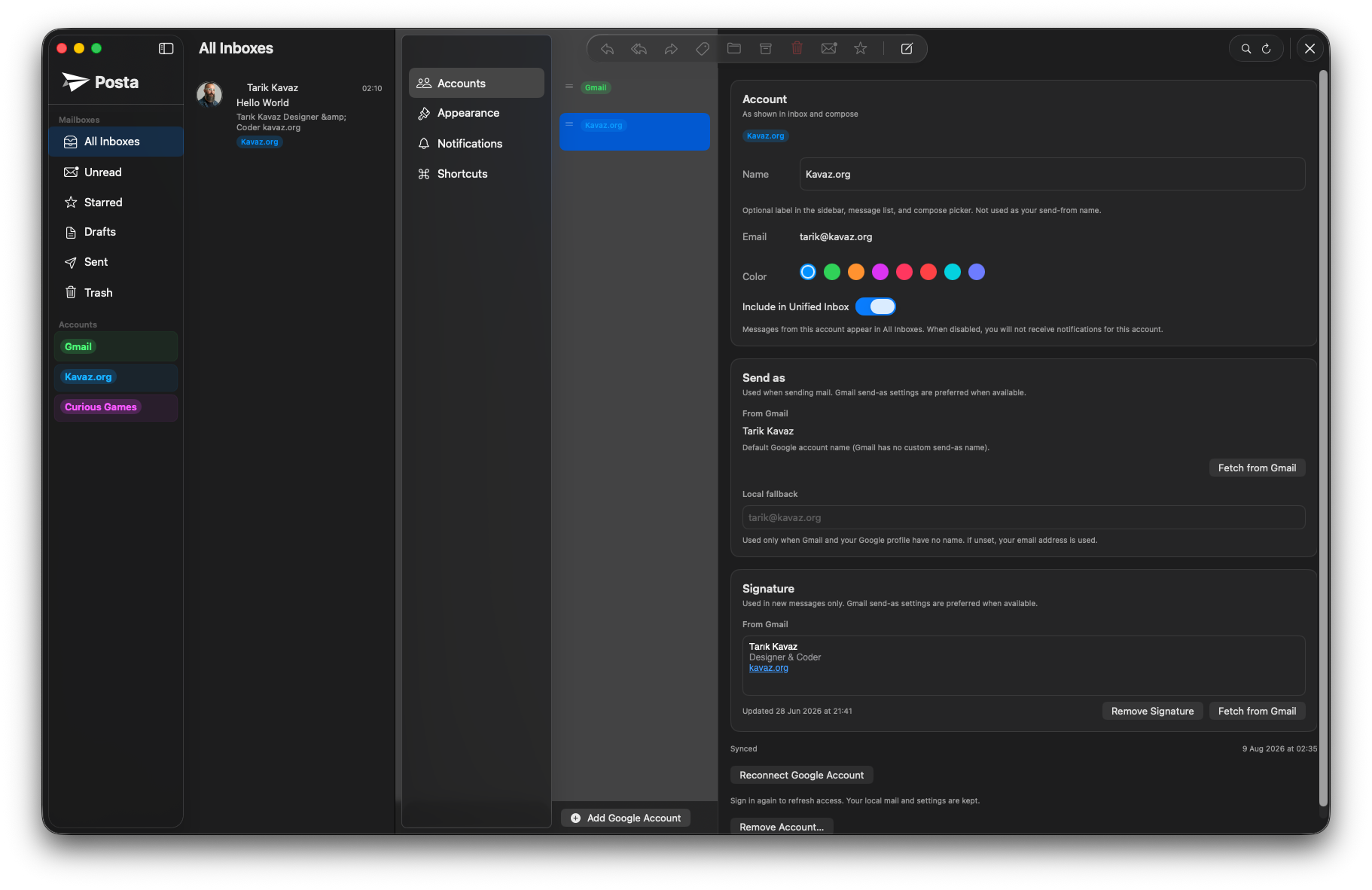Click the refresh icon next to search
Screen dimensions: 1372x890
coord(1267,49)
